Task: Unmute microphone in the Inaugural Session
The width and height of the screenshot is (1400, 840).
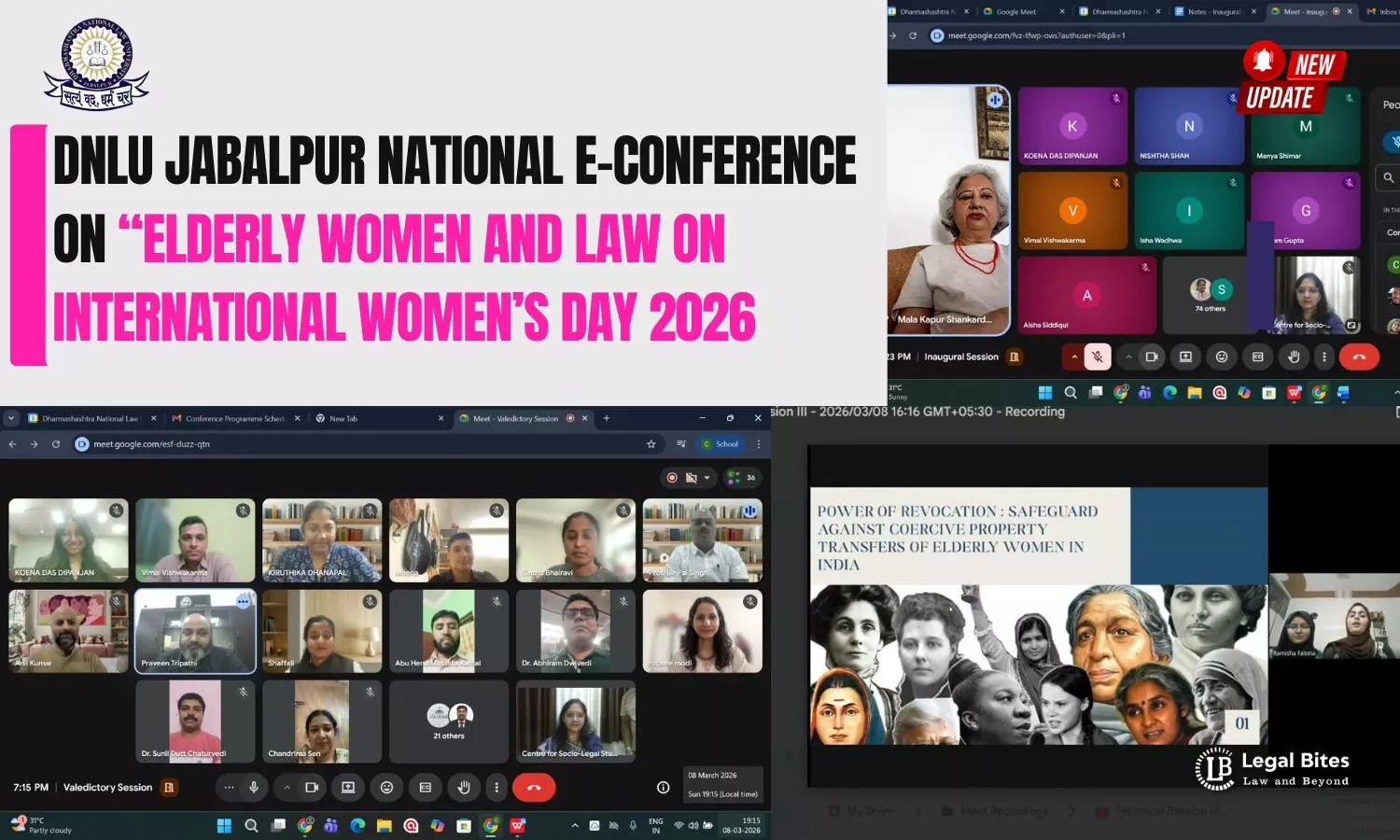Action: click(x=1098, y=357)
